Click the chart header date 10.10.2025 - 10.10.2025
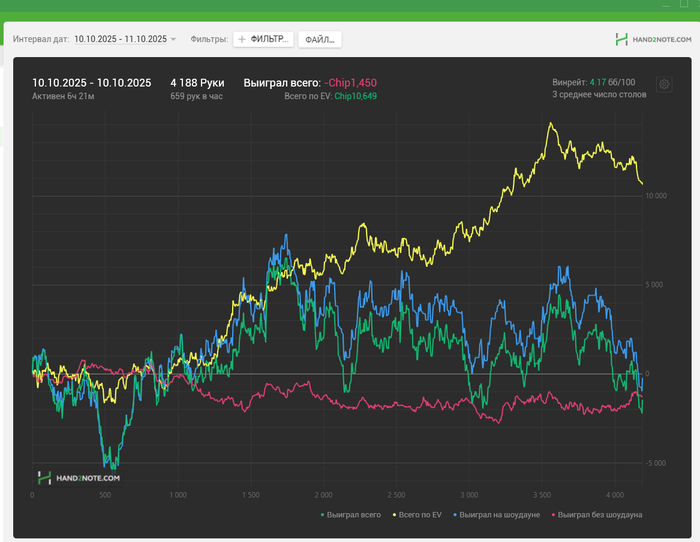 [91, 82]
